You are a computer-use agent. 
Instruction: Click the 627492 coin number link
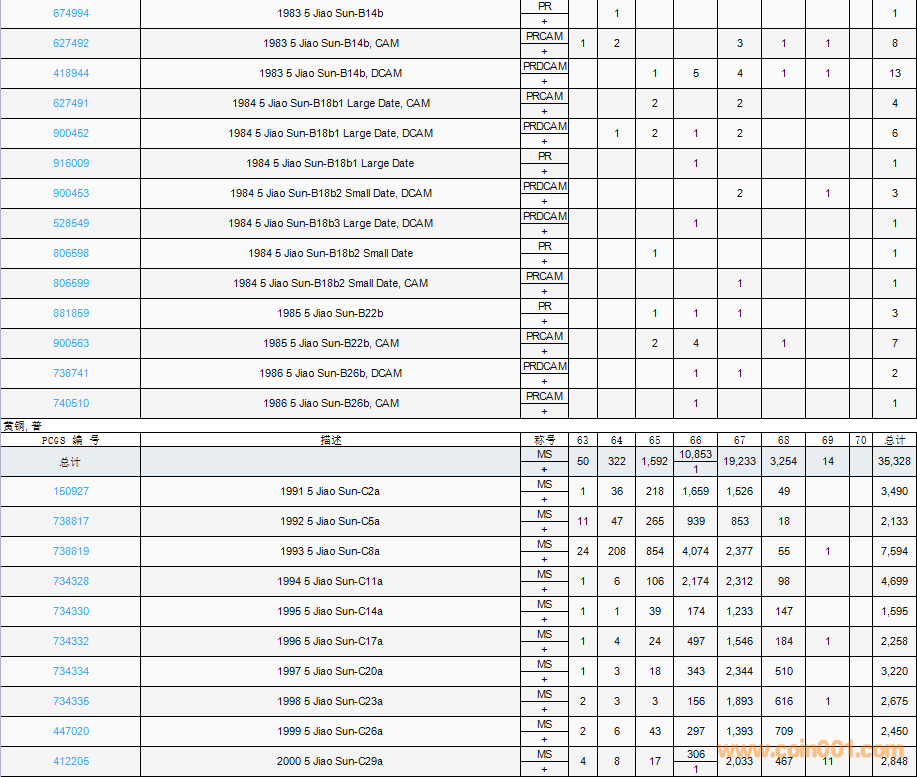71,43
